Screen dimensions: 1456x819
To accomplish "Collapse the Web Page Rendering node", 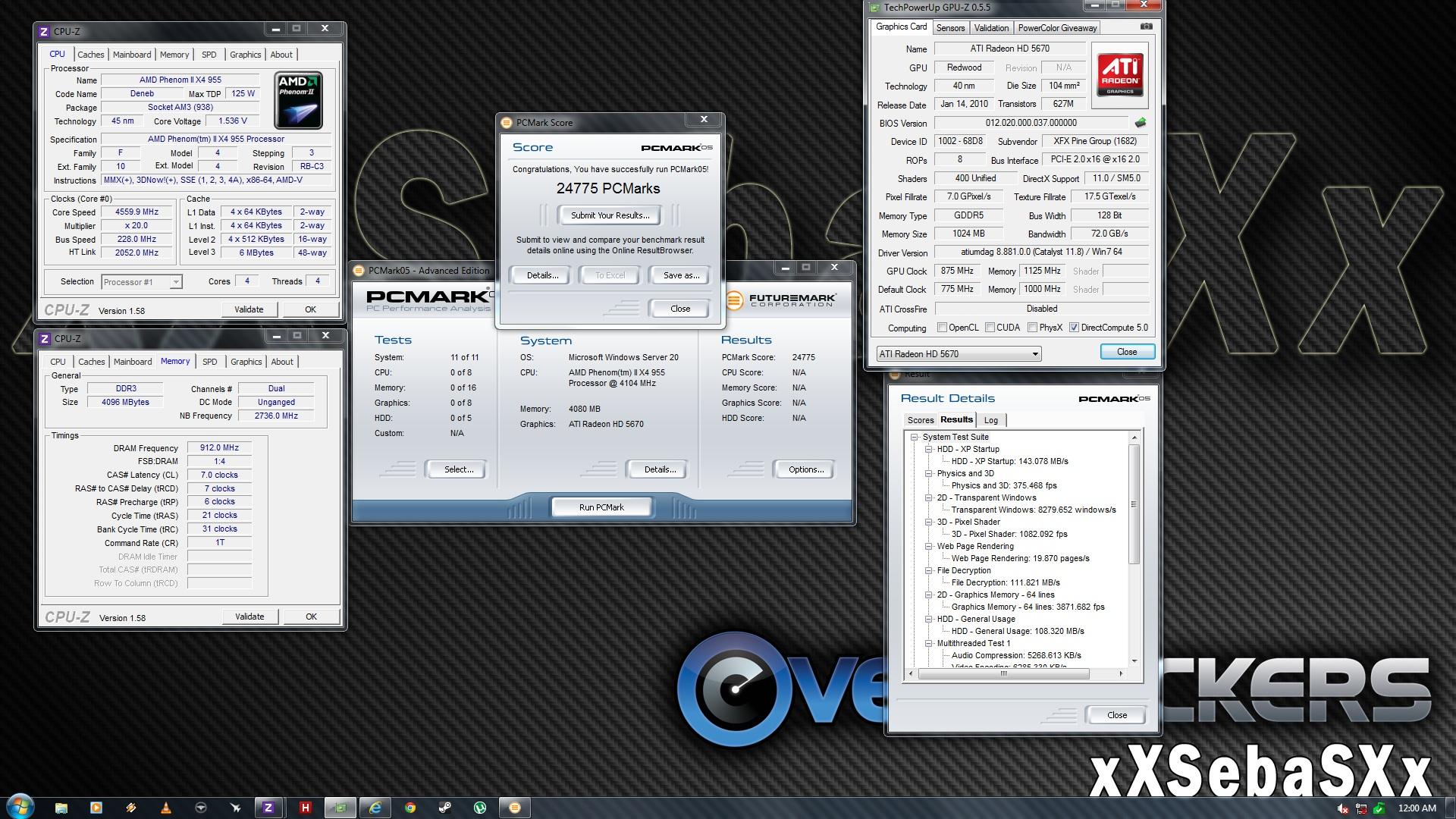I will [928, 546].
